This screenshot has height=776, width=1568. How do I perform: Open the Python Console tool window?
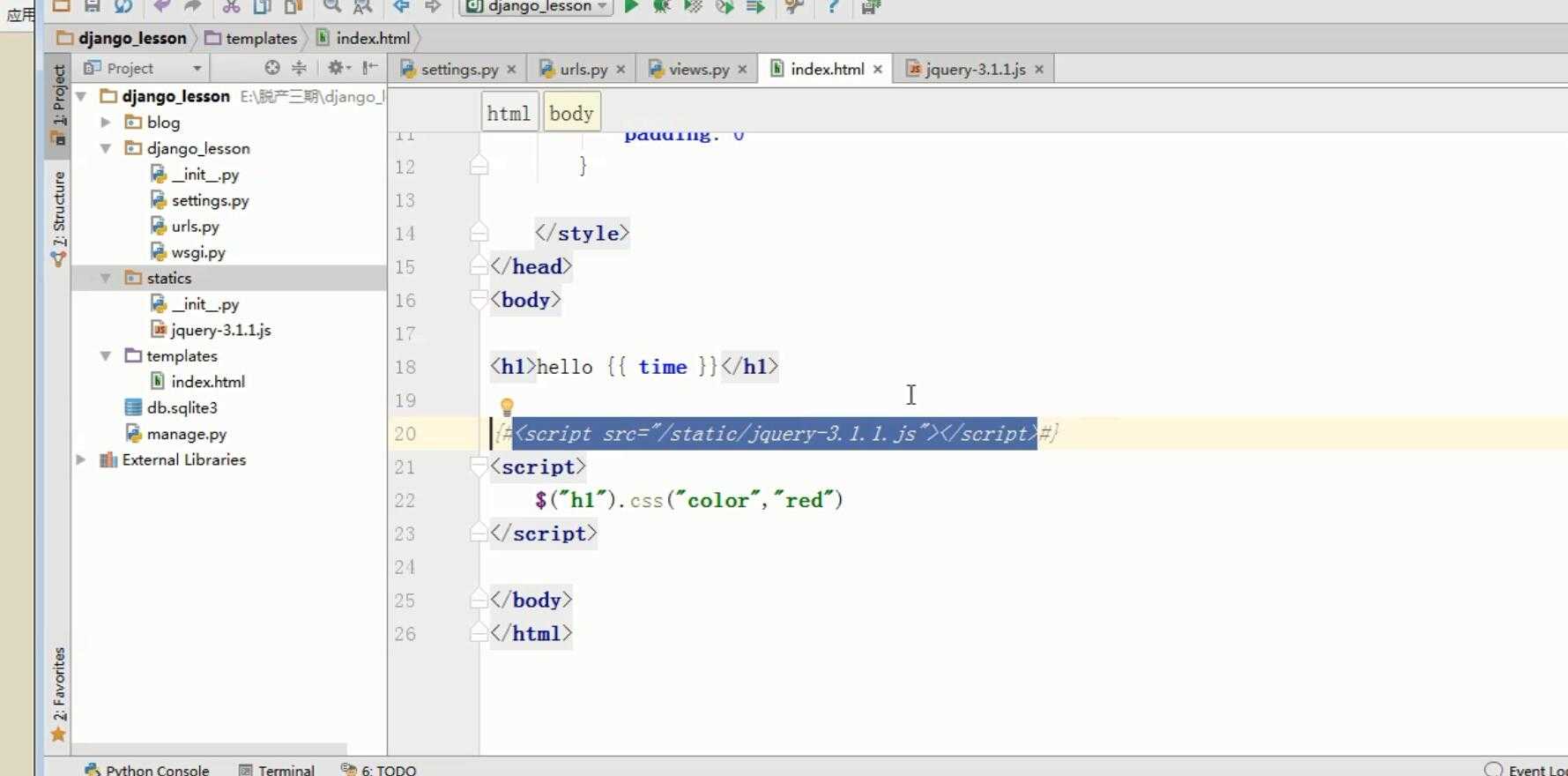click(x=147, y=769)
